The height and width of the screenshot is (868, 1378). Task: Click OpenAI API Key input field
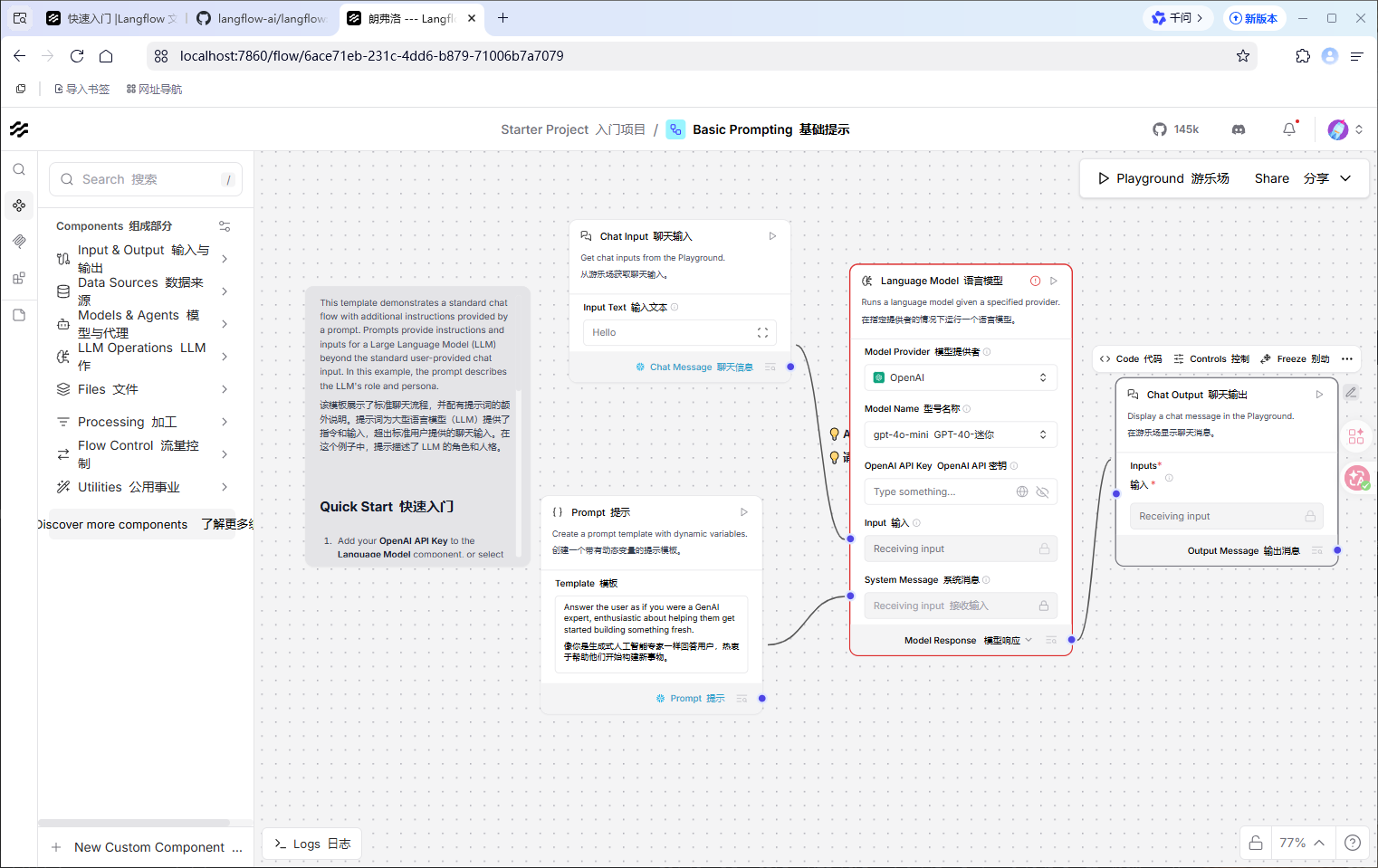[961, 491]
